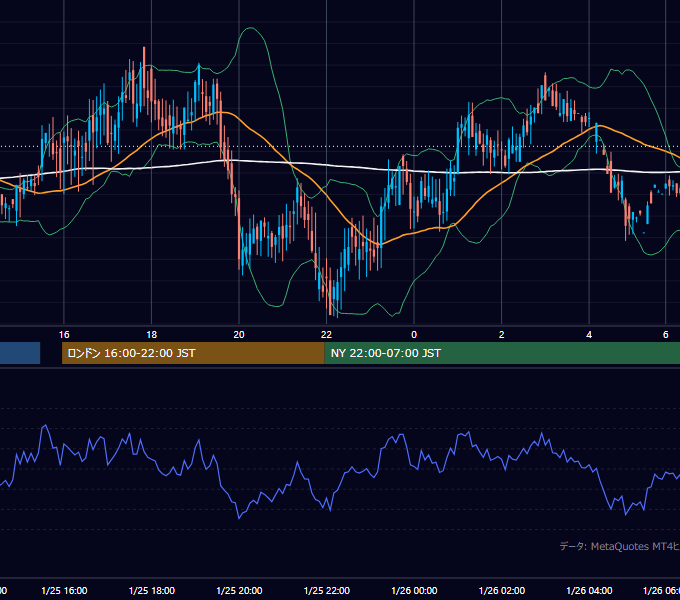This screenshot has height=600, width=680.
Task: Click the 1/25 16:00 date label
Action: coord(64,590)
